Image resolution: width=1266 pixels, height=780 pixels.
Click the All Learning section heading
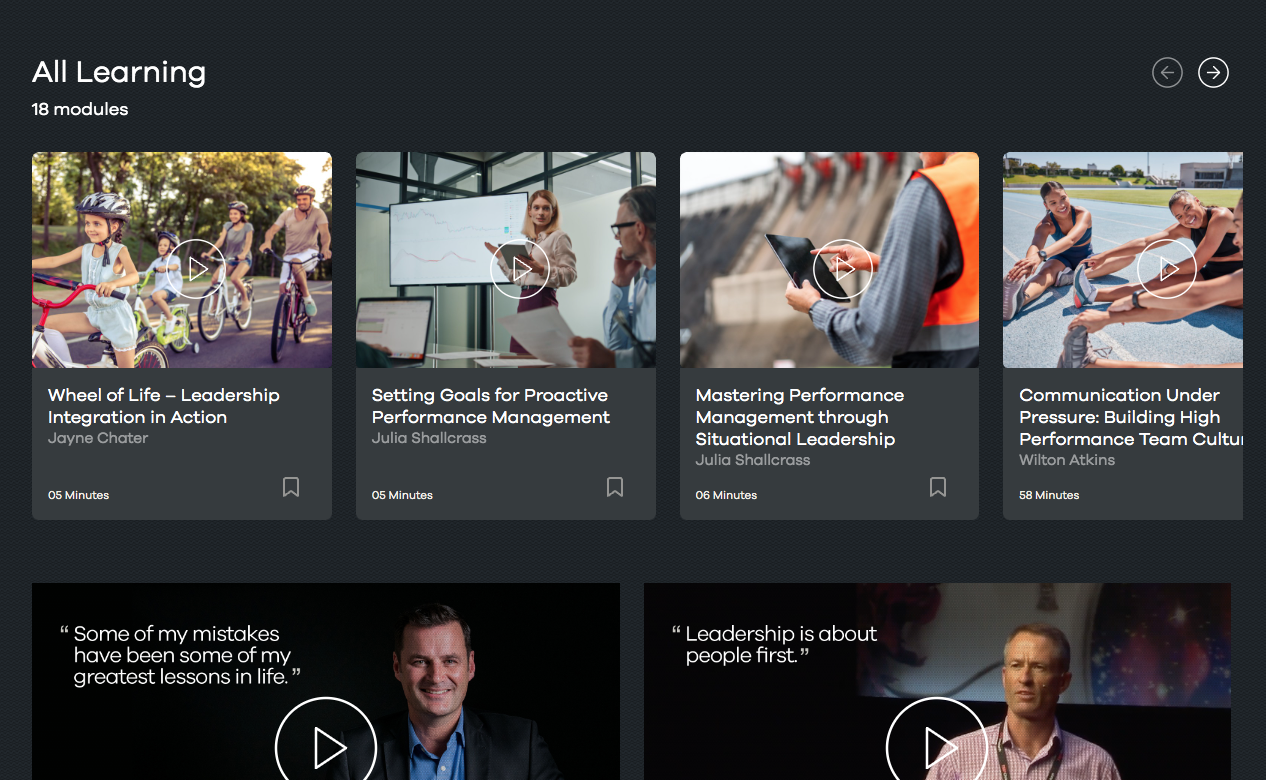(119, 72)
